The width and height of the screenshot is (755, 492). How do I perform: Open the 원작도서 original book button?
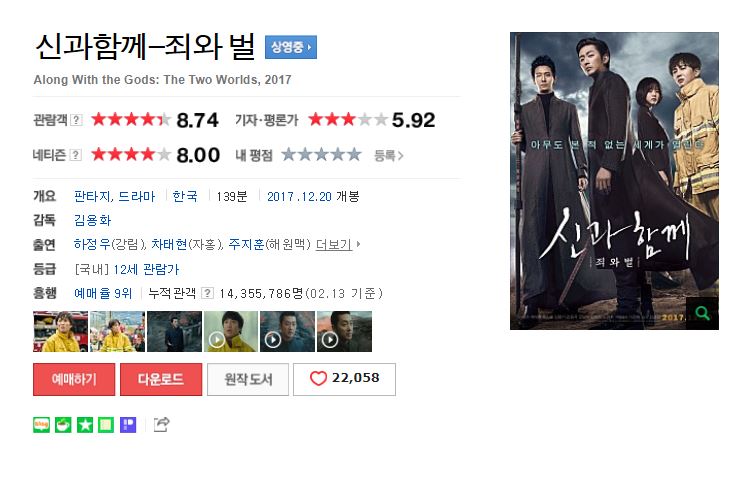click(x=248, y=379)
